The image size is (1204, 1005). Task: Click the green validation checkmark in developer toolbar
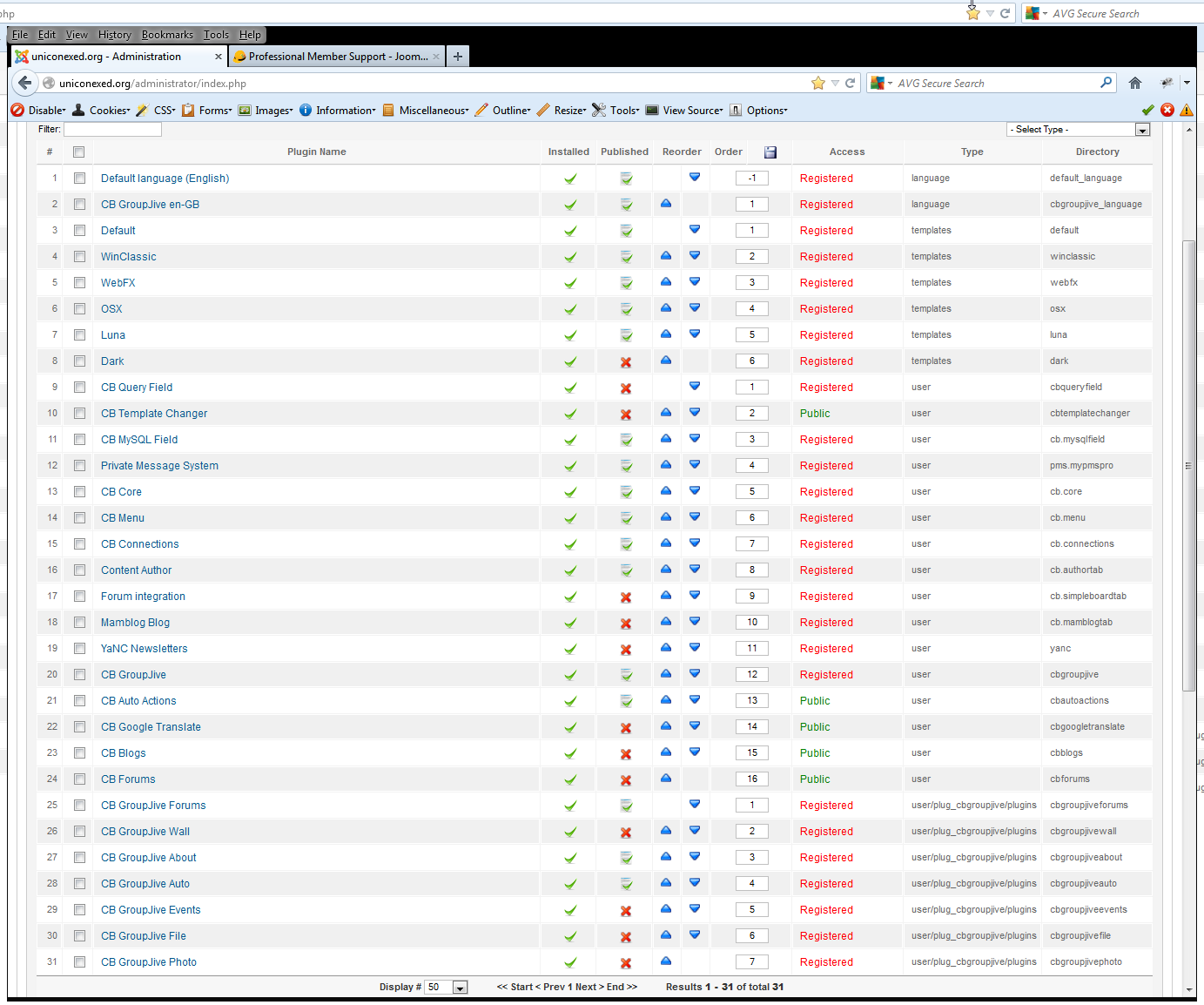(x=1148, y=110)
